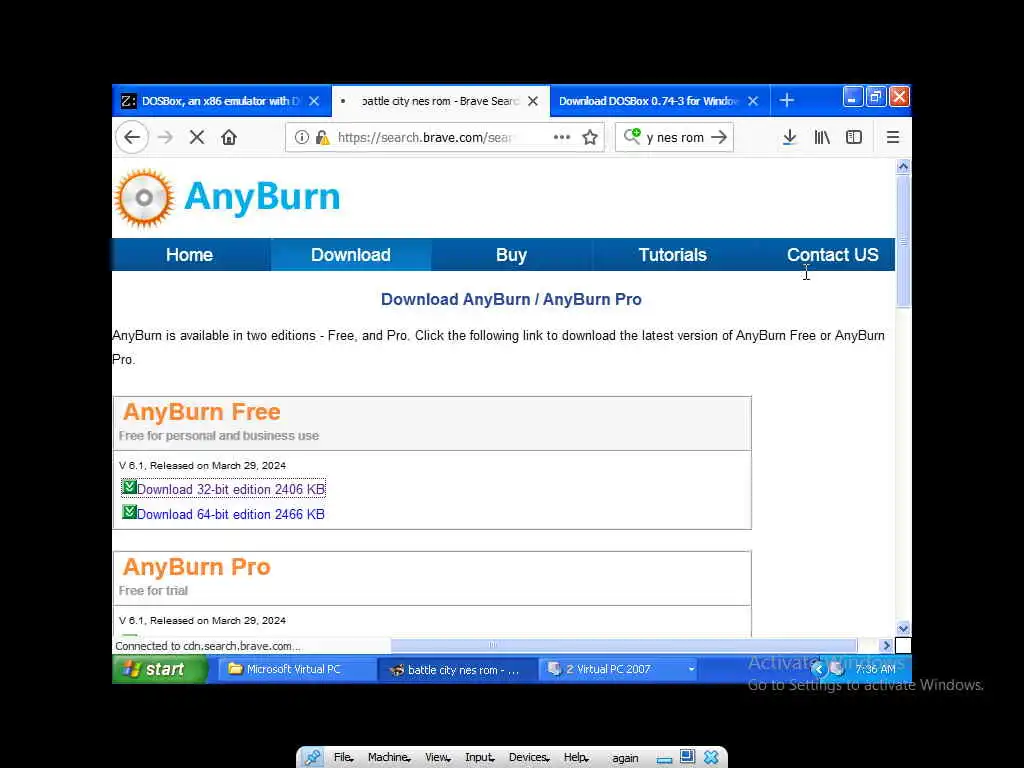Click the horizontal scrollbar thumb
The height and width of the screenshot is (768, 1024).
tap(623, 645)
